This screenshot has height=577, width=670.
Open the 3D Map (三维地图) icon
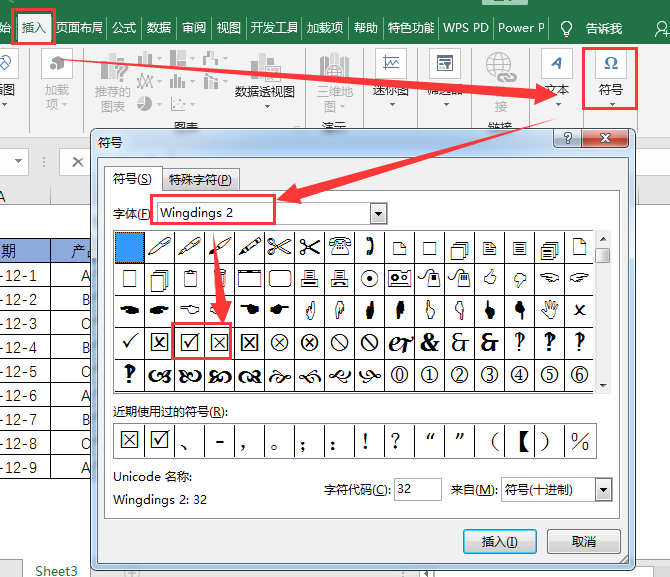click(335, 65)
